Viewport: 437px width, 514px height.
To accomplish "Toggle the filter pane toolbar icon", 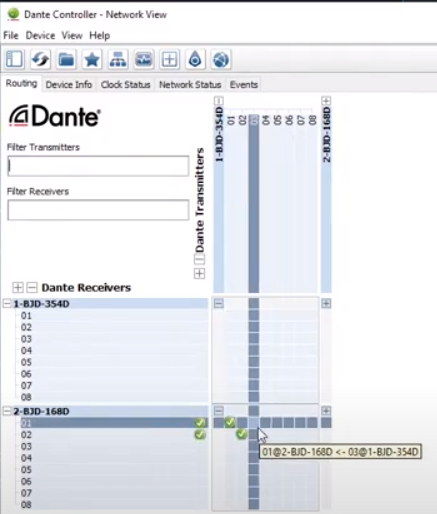I will point(14,60).
